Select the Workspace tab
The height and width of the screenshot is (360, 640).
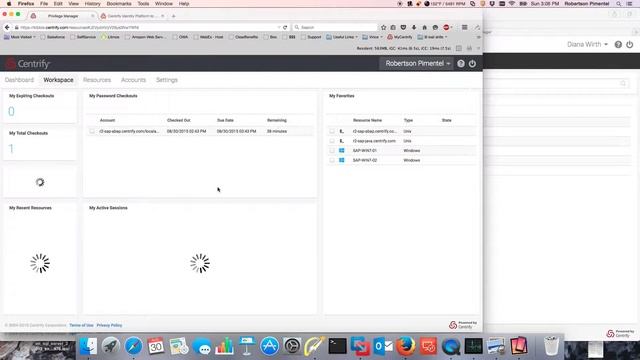[x=58, y=80]
